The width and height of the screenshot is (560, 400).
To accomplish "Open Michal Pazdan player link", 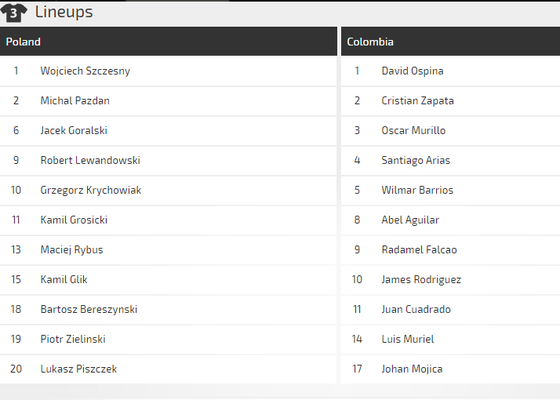I will click(x=75, y=101).
